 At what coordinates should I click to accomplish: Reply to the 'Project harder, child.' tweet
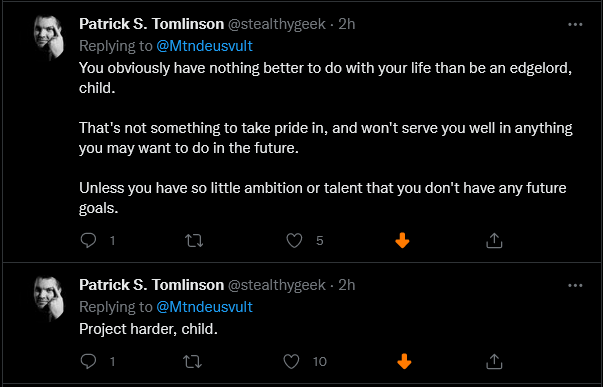coord(88,361)
